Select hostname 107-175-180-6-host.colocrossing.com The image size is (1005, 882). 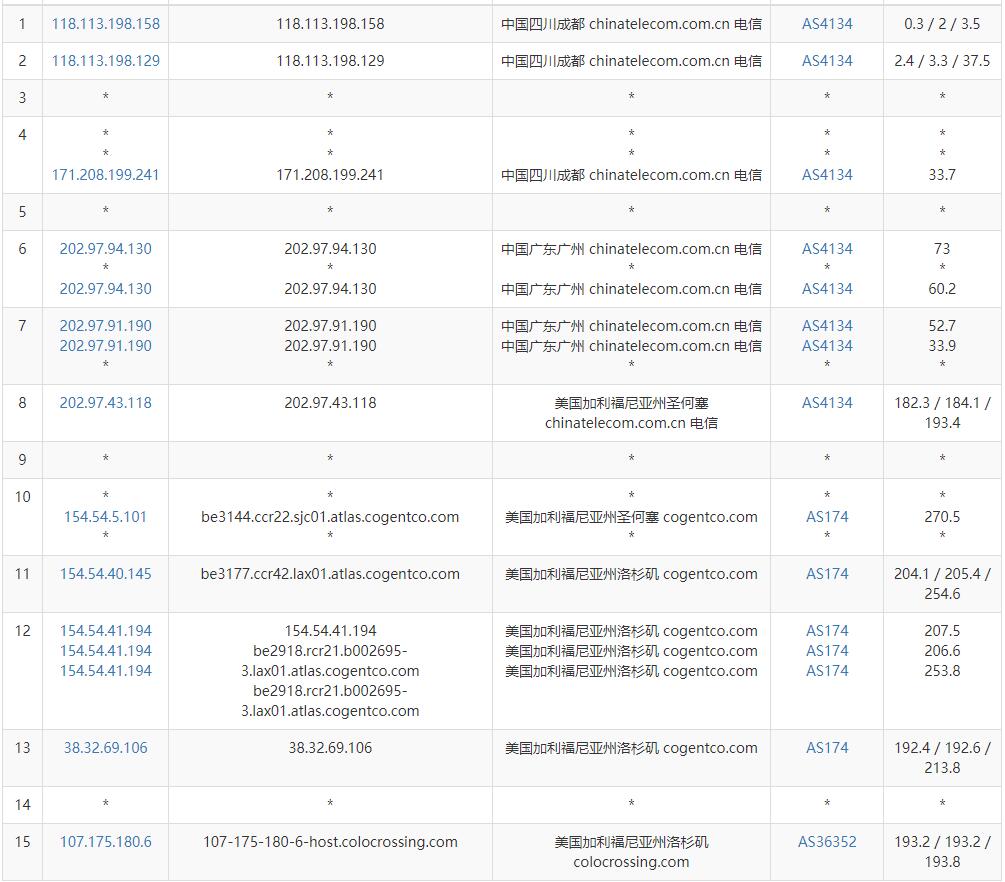click(x=330, y=842)
